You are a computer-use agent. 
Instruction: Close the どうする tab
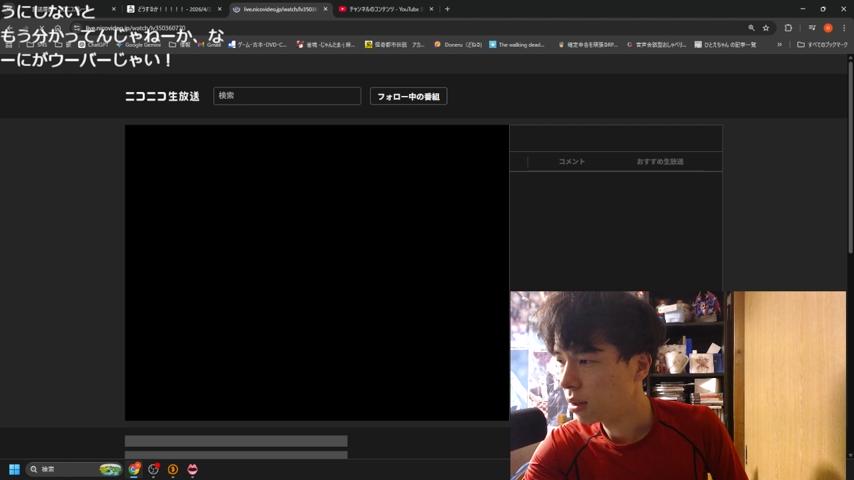click(x=219, y=9)
